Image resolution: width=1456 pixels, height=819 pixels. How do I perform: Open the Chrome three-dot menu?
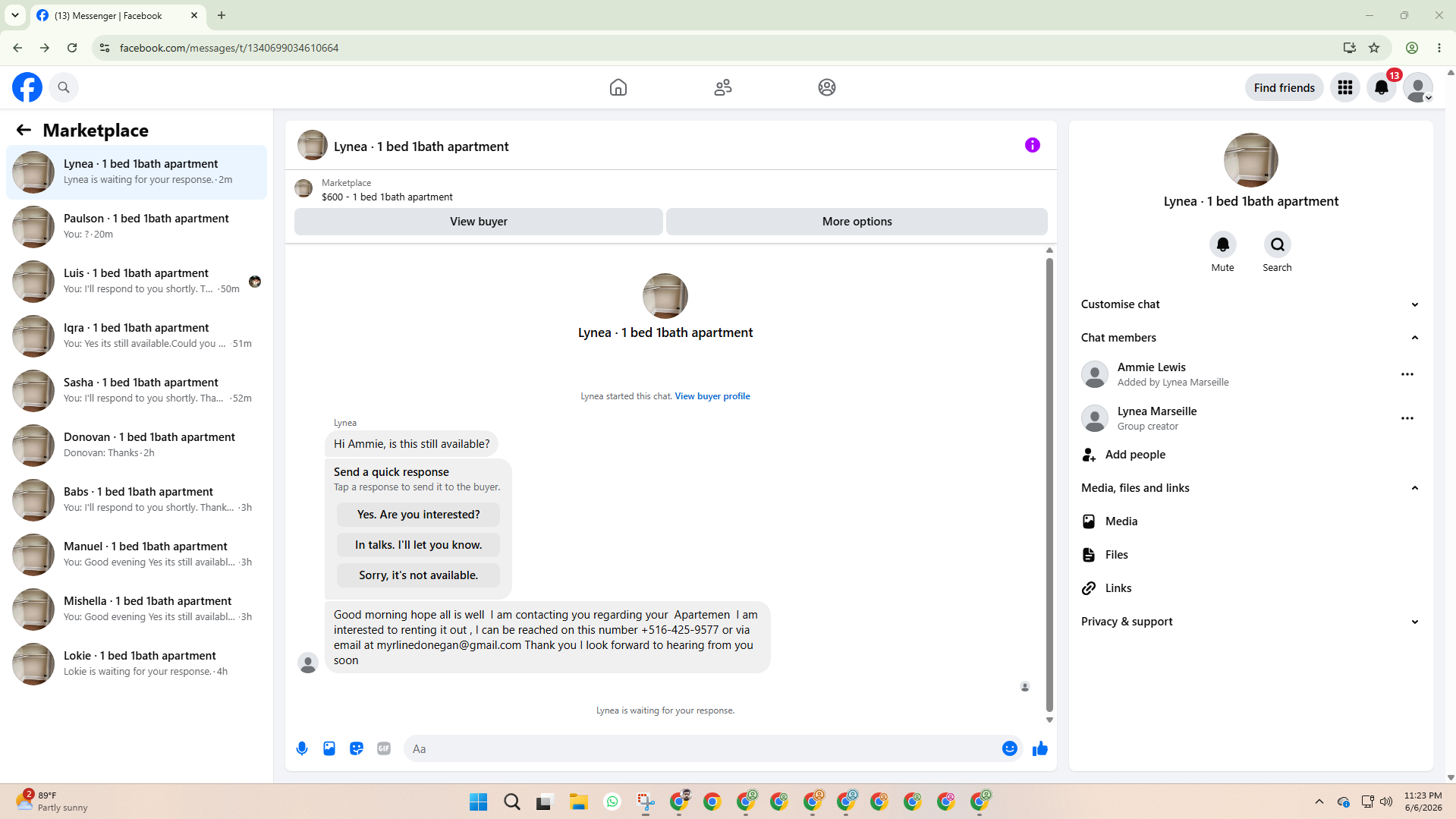(x=1439, y=48)
